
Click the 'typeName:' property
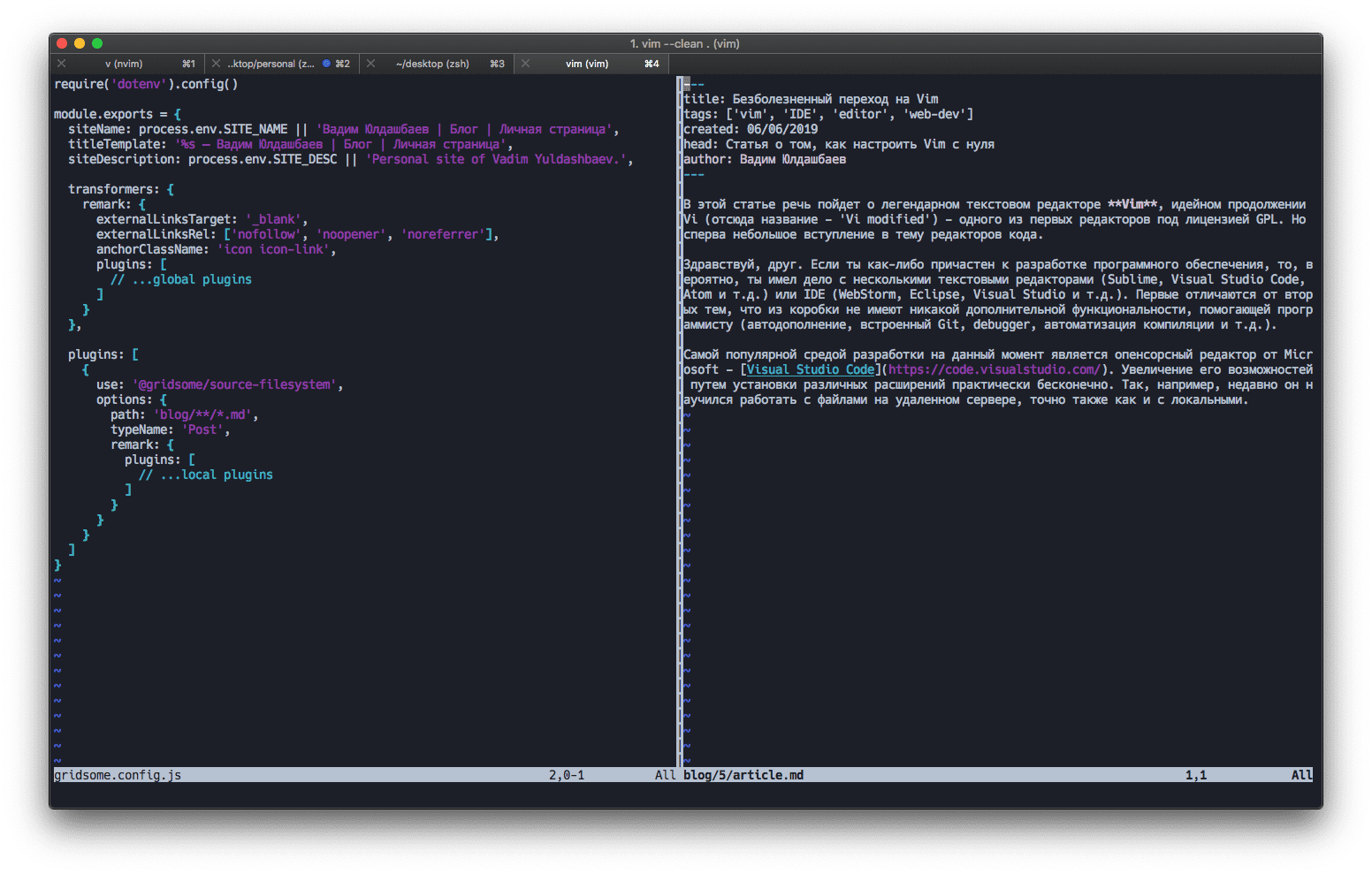(x=142, y=429)
